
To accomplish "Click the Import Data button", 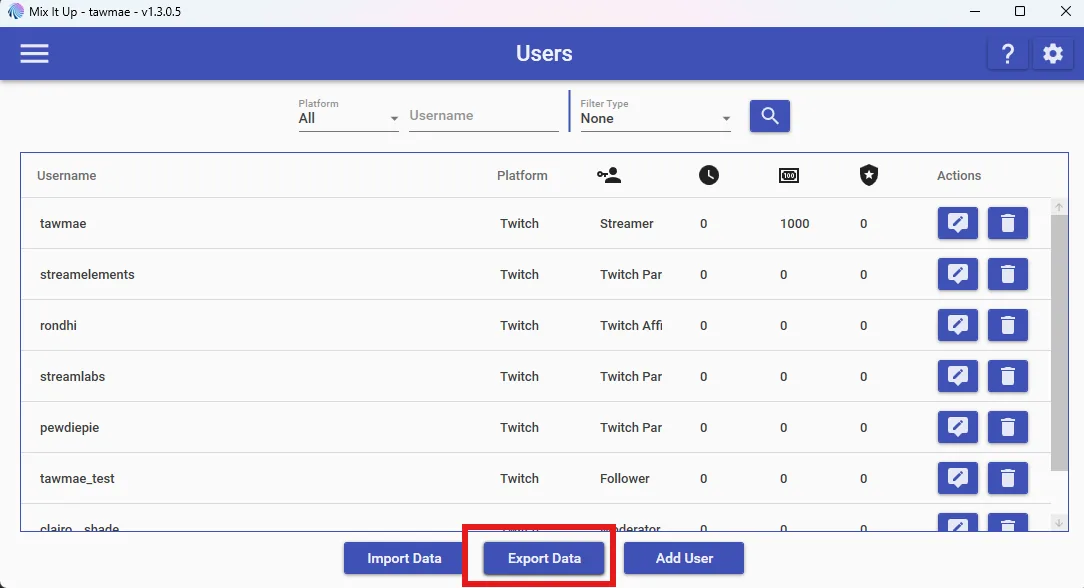I will [404, 558].
